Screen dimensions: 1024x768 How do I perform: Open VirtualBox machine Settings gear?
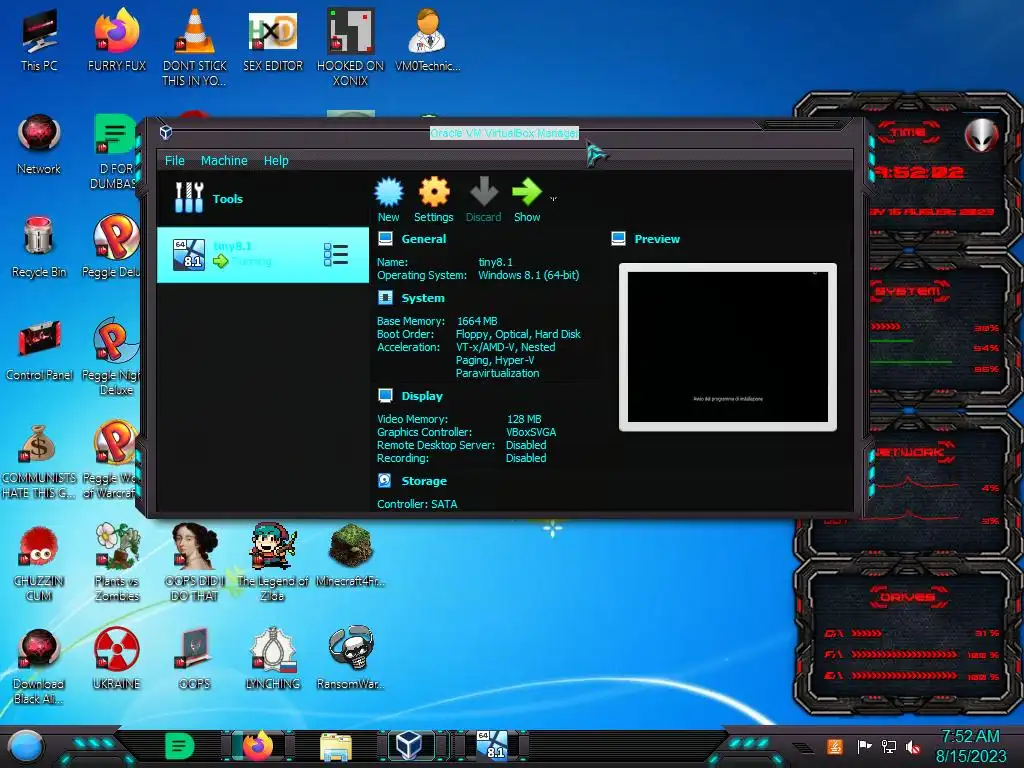click(434, 193)
